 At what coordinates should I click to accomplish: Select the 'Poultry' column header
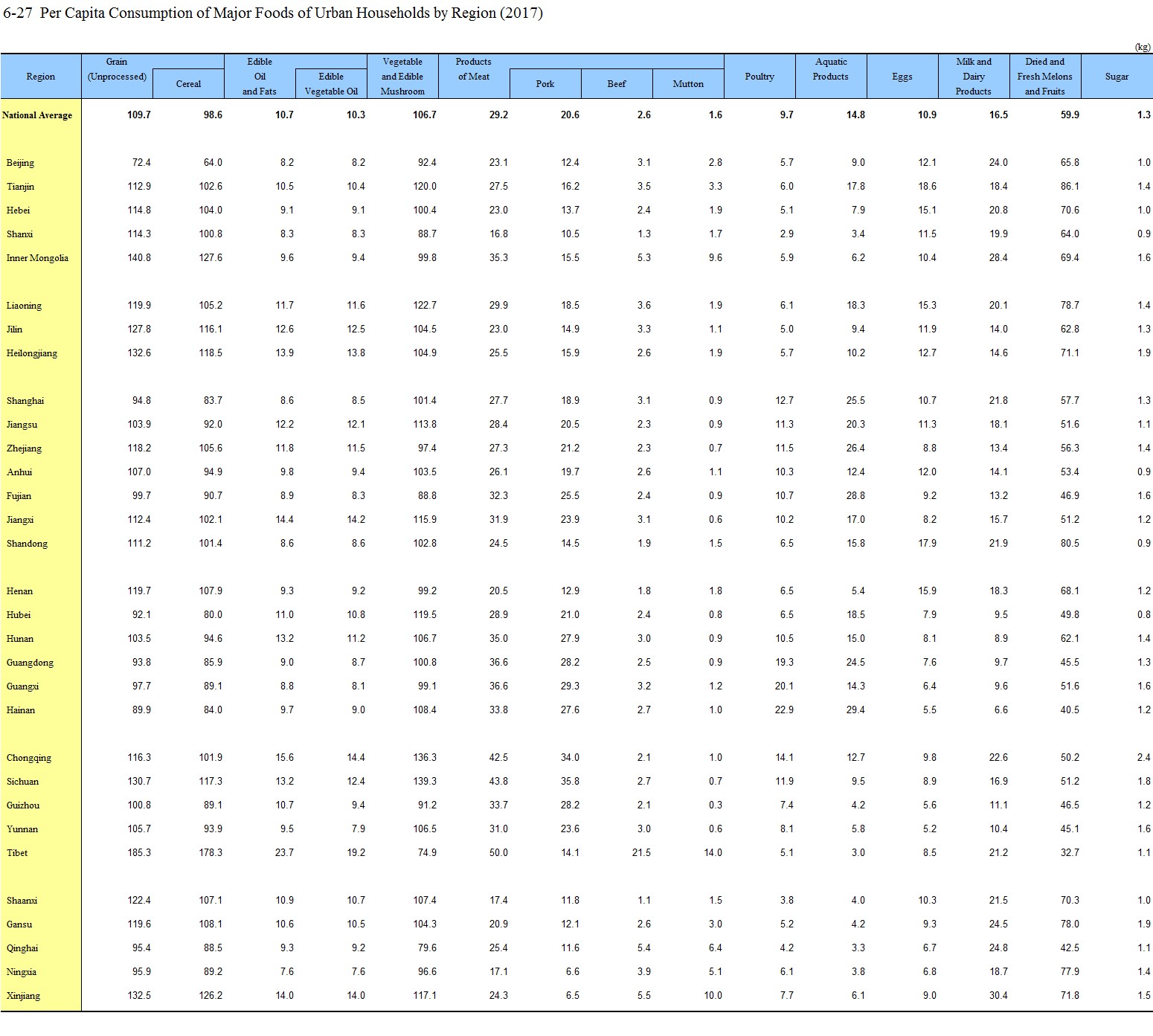pyautogui.click(x=759, y=77)
